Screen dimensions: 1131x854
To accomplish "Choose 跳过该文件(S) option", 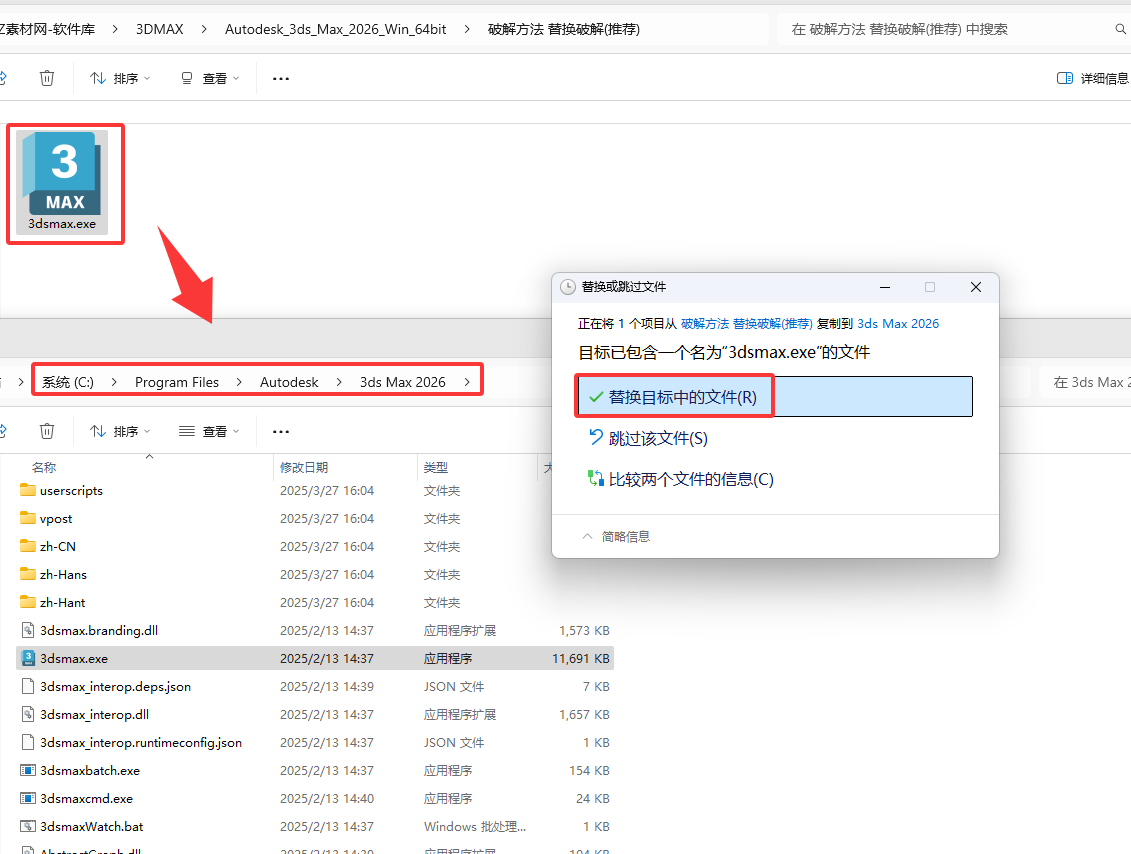I will [657, 438].
